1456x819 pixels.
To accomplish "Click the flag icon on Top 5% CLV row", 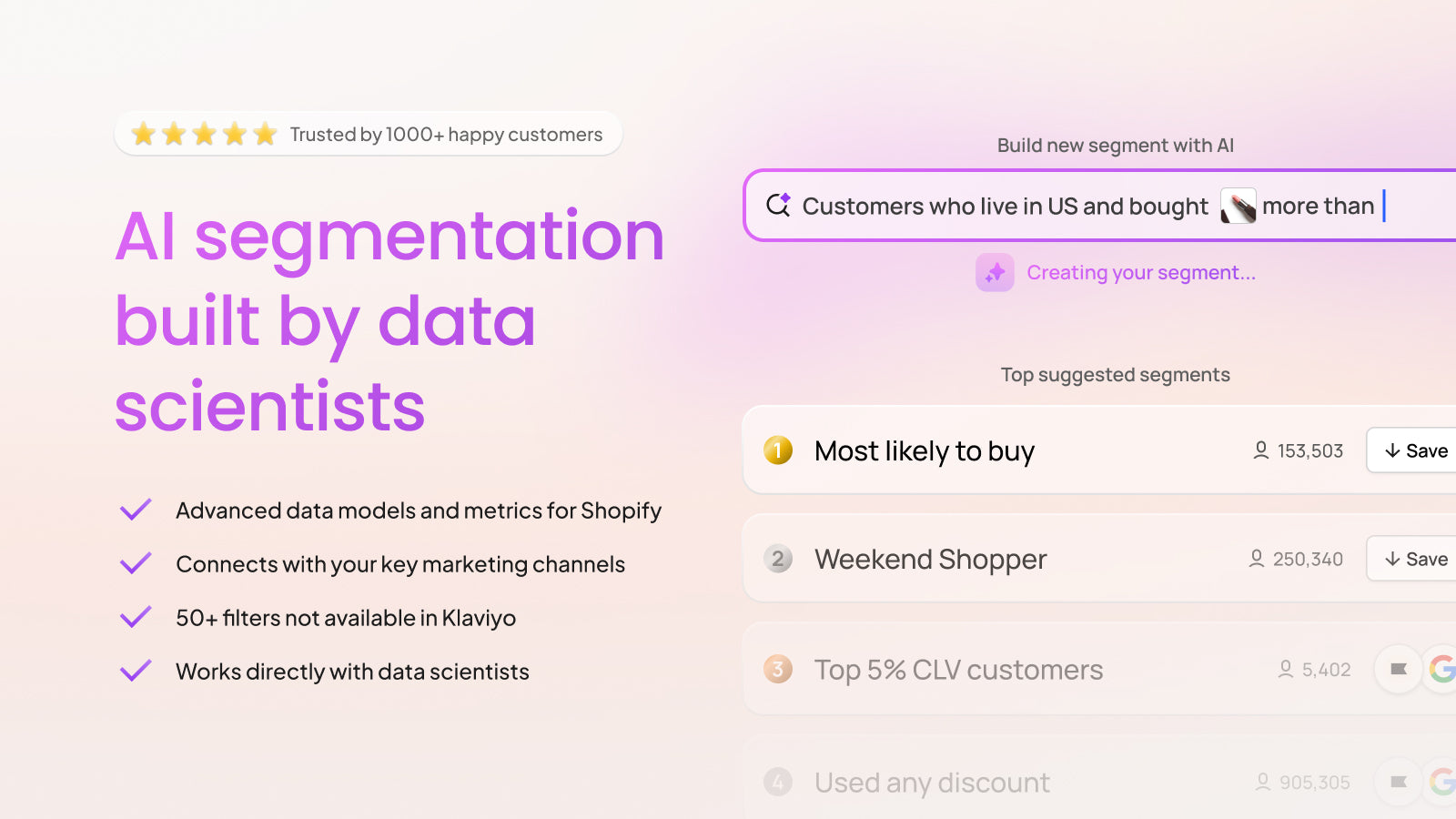I will (1399, 670).
